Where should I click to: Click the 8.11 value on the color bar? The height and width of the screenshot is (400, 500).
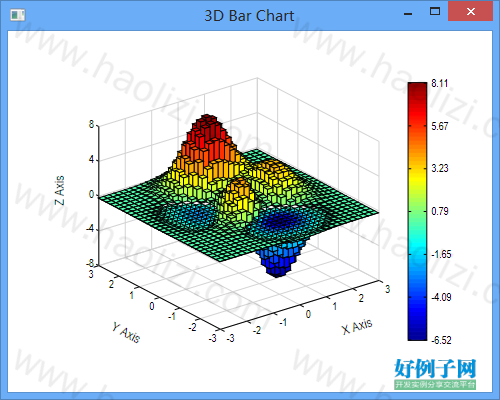(x=439, y=83)
